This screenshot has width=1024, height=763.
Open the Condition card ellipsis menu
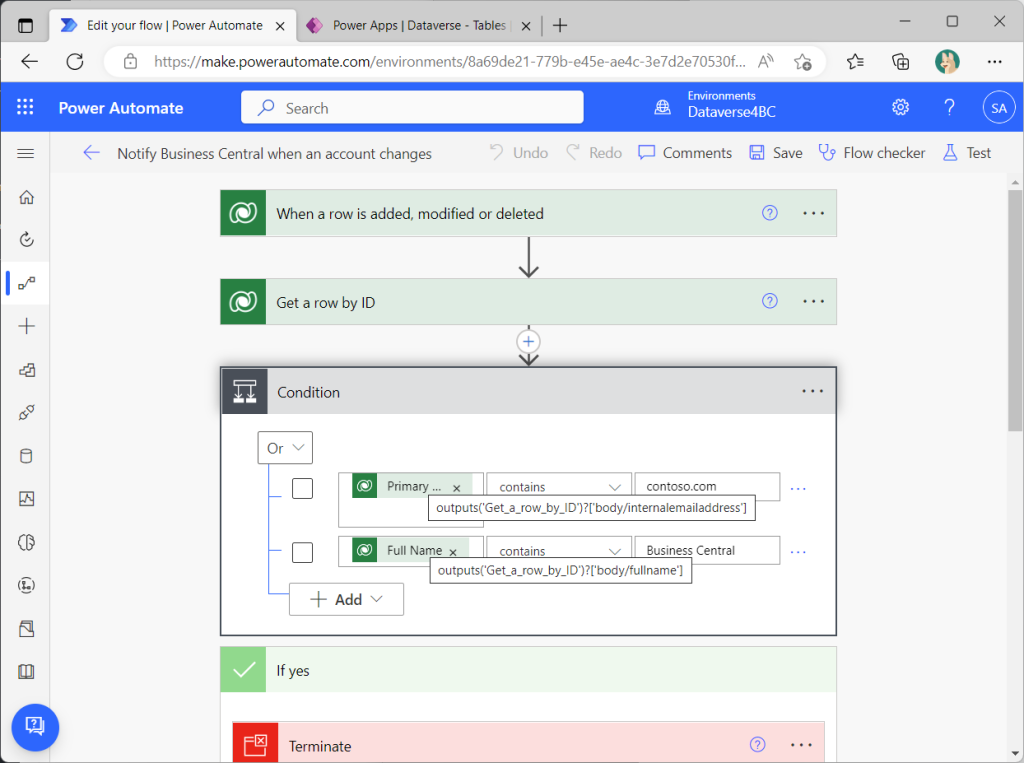pyautogui.click(x=812, y=391)
